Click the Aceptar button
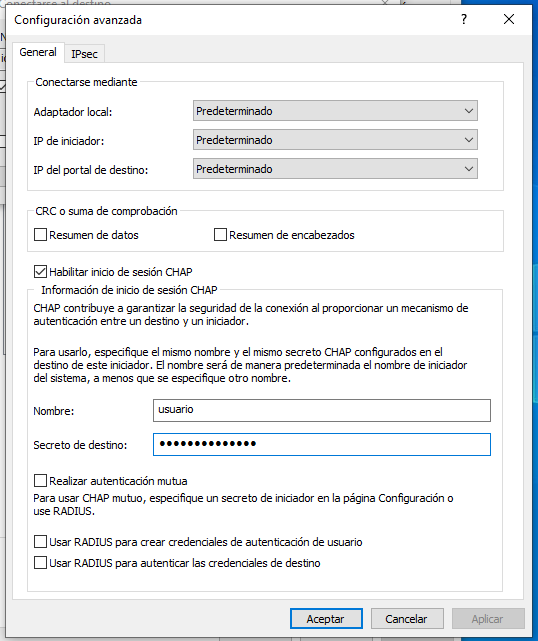Image resolution: width=538 pixels, height=641 pixels. coord(326,619)
